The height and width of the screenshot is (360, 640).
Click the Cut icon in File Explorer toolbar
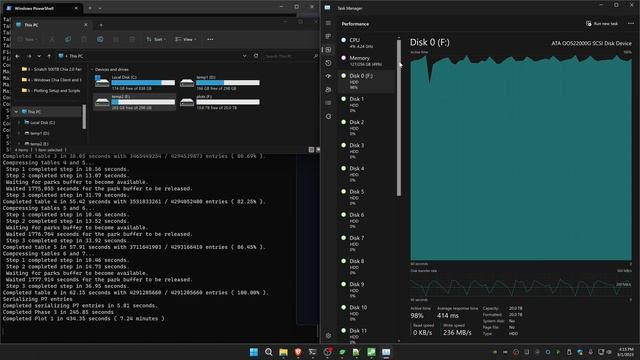52,39
